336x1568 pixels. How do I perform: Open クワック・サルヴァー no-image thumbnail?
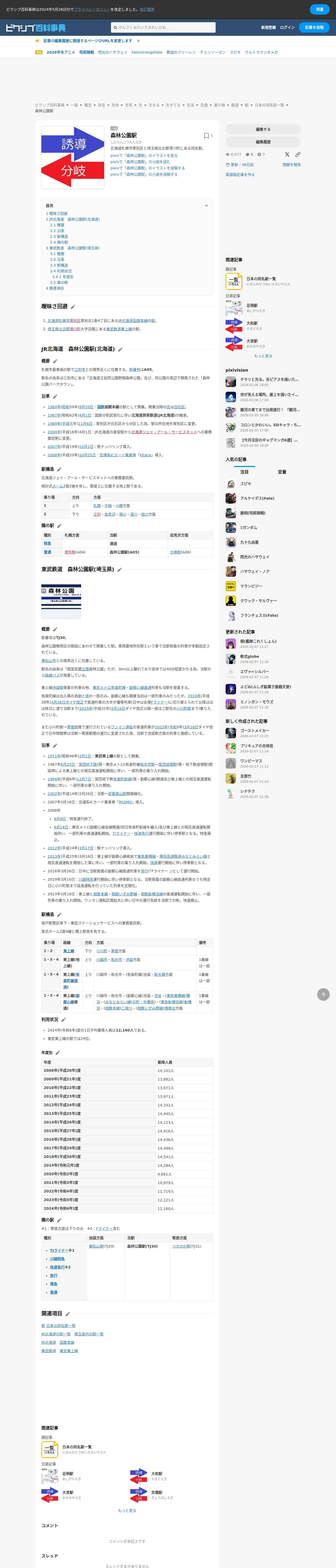231,601
